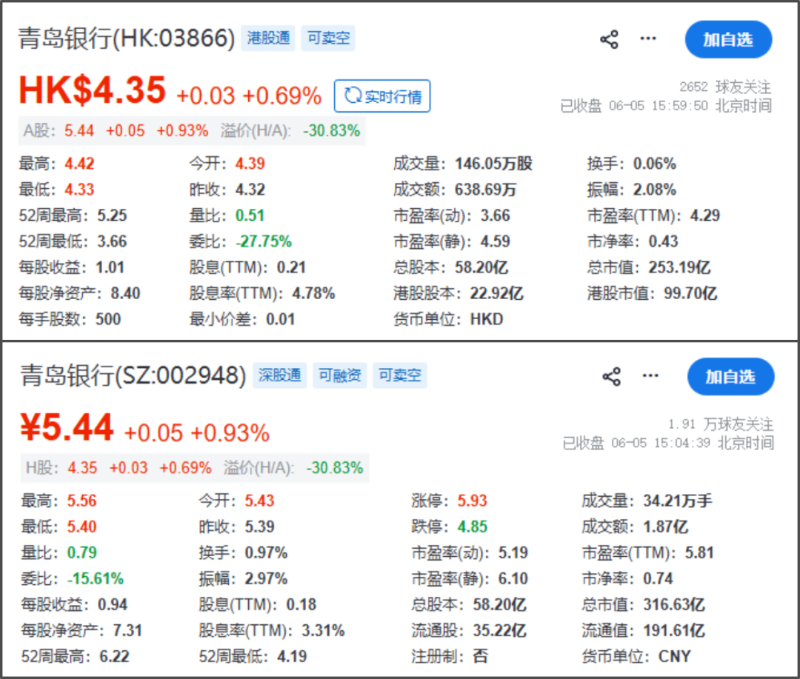This screenshot has width=800, height=679.
Task: Click the title 青岛银行(HK:03866)
Action: [127, 39]
